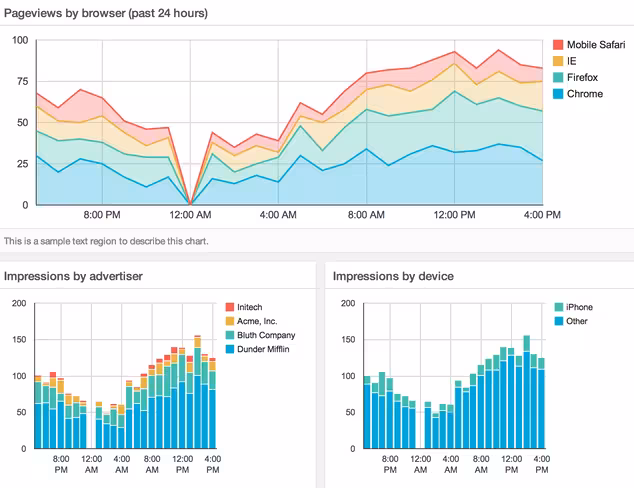
Task: Select the Chrome legend label
Action: pyautogui.click(x=585, y=94)
